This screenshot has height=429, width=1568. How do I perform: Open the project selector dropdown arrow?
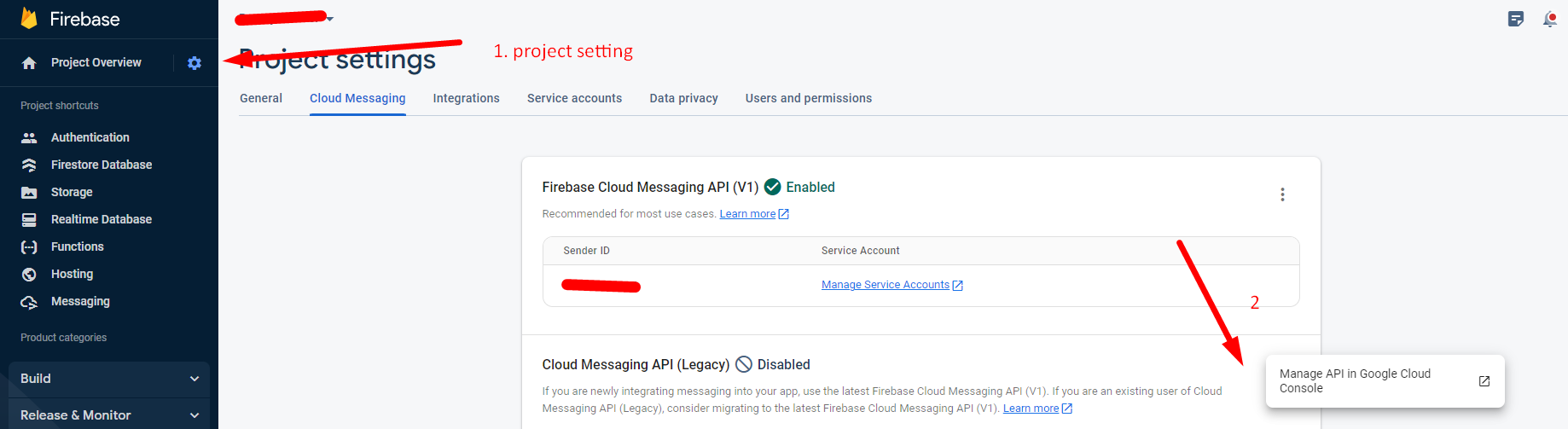point(330,18)
